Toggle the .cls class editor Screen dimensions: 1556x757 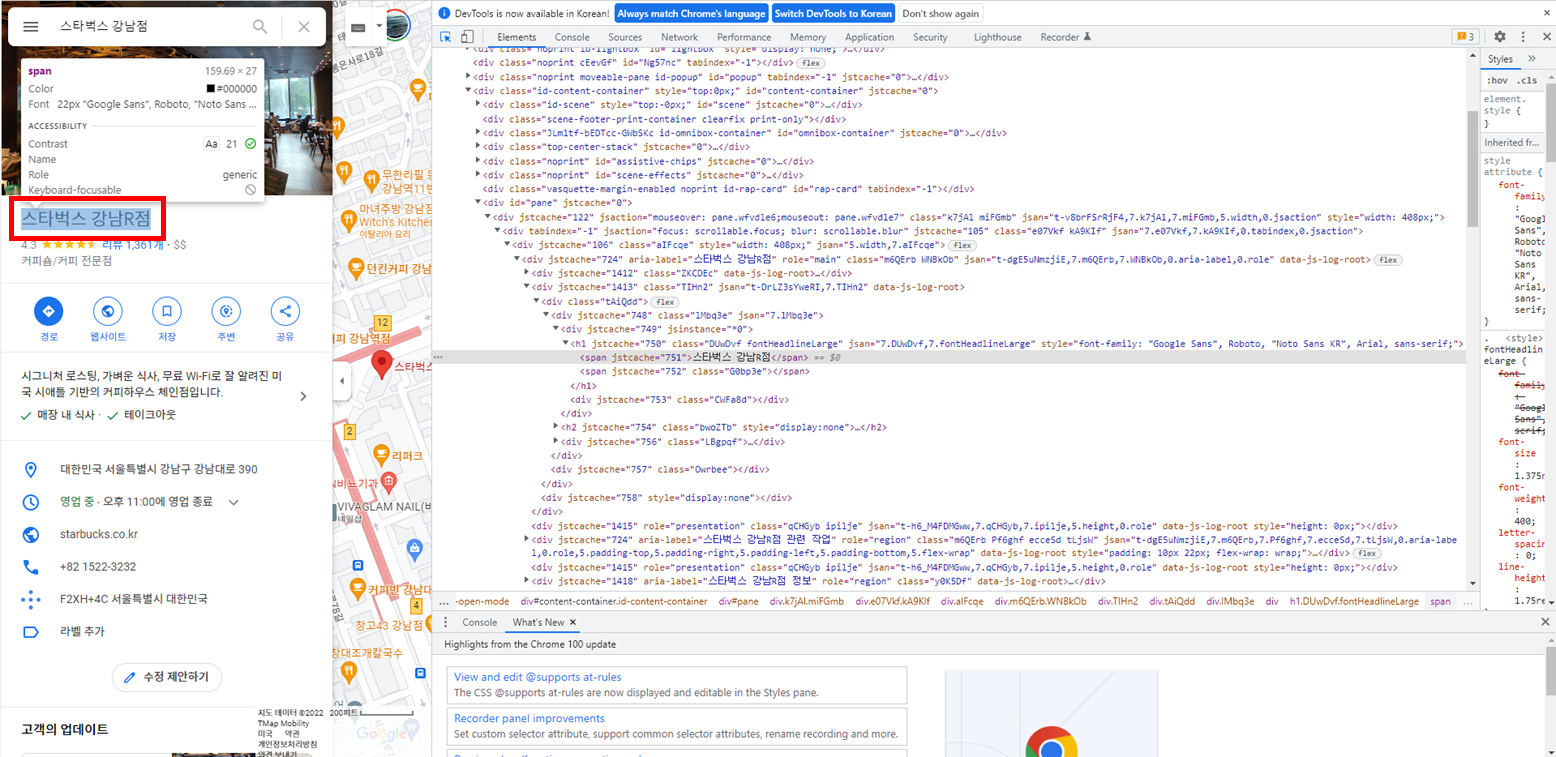(1527, 80)
